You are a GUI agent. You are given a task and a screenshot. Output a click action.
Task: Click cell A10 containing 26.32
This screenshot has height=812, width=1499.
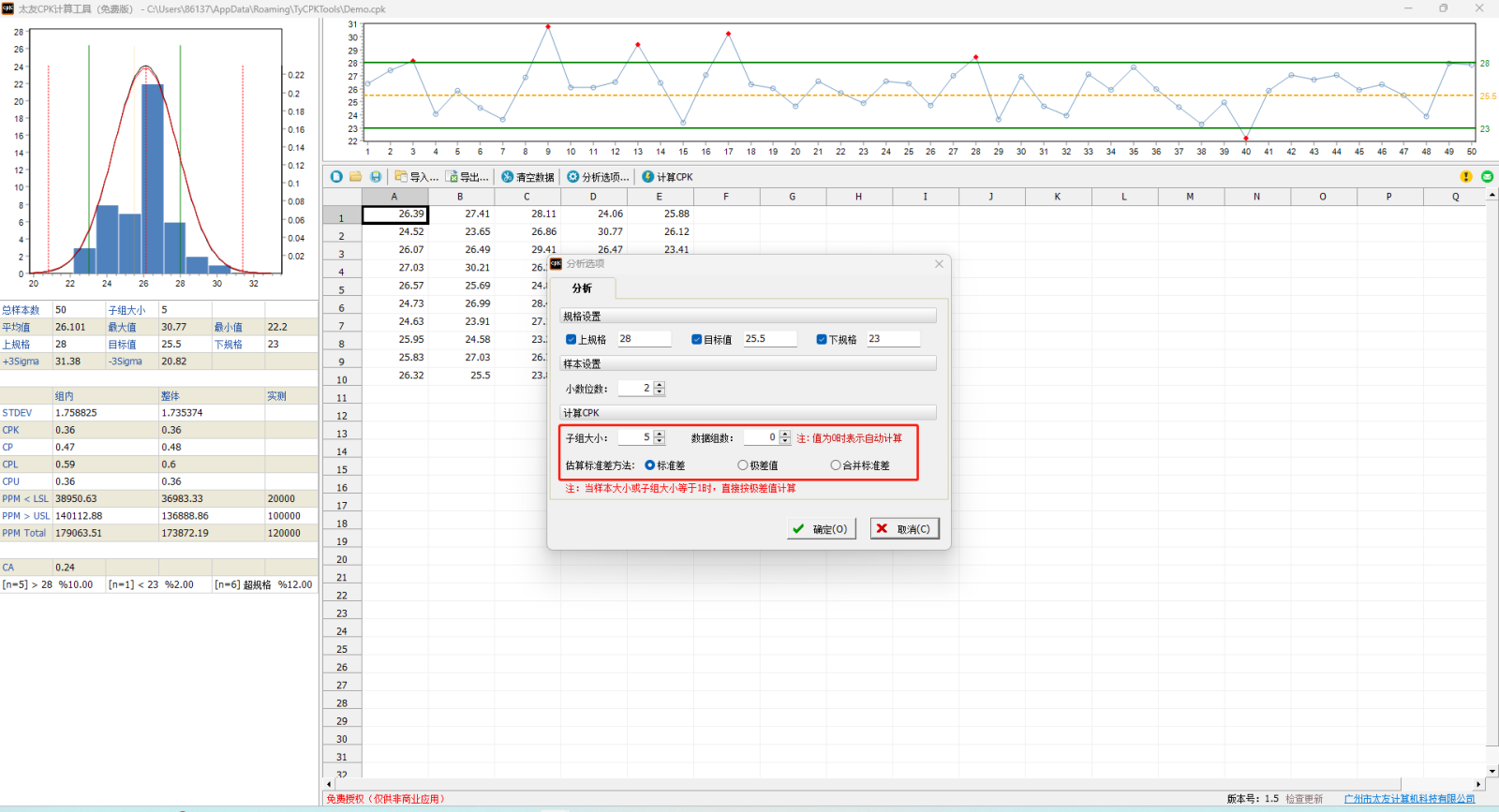394,376
